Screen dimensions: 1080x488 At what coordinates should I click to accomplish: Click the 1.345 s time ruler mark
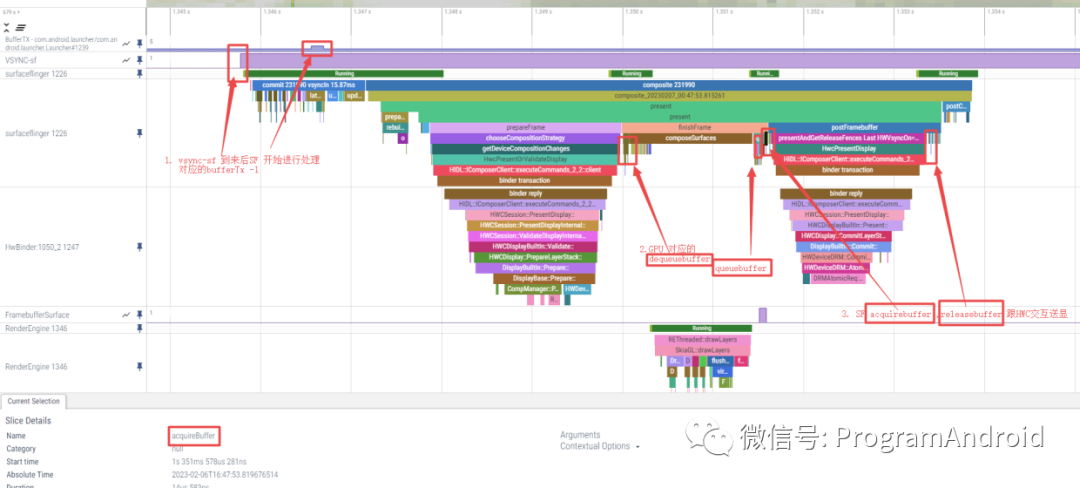180,12
